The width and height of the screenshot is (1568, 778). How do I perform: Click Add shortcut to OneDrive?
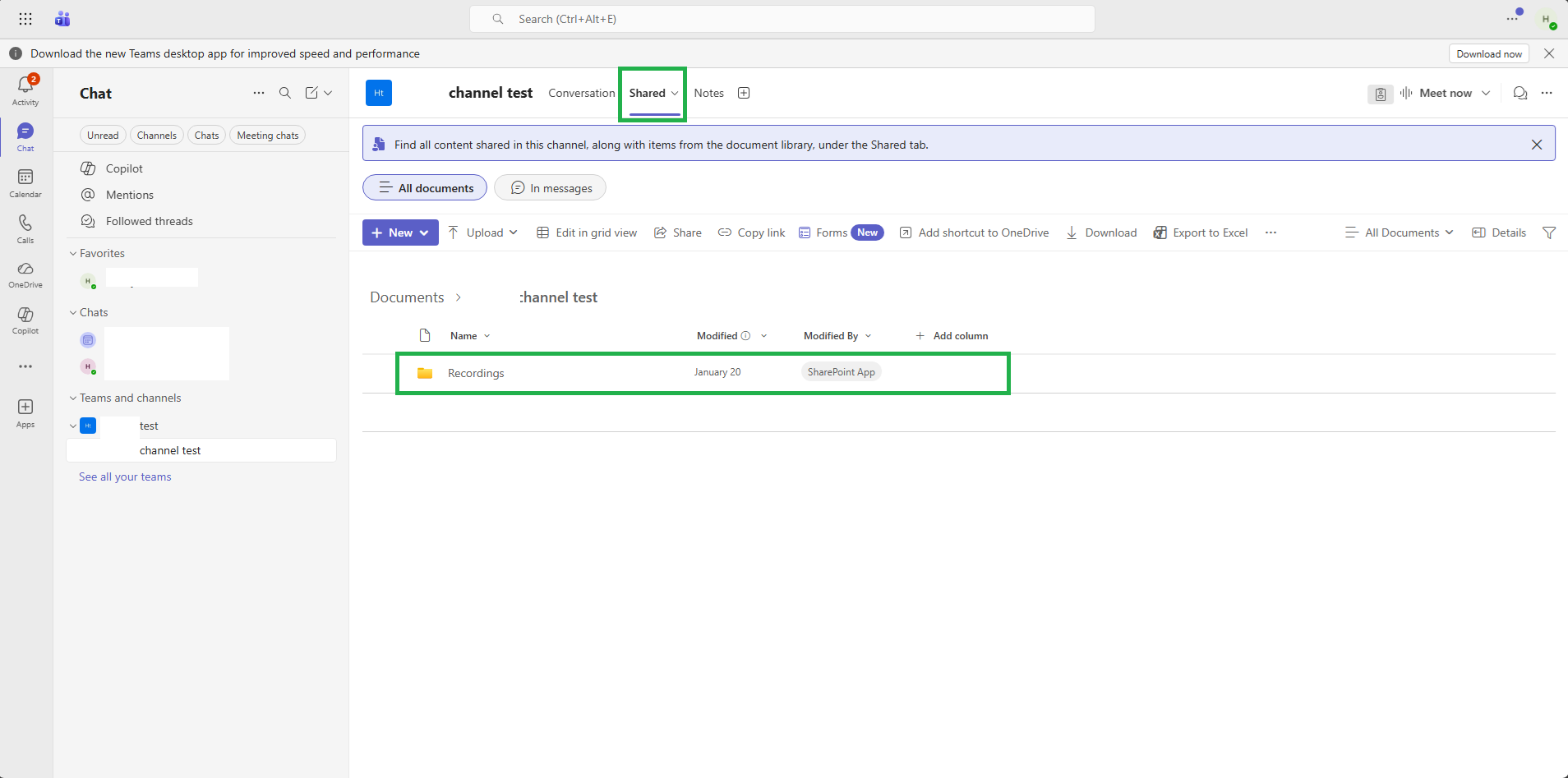click(975, 232)
